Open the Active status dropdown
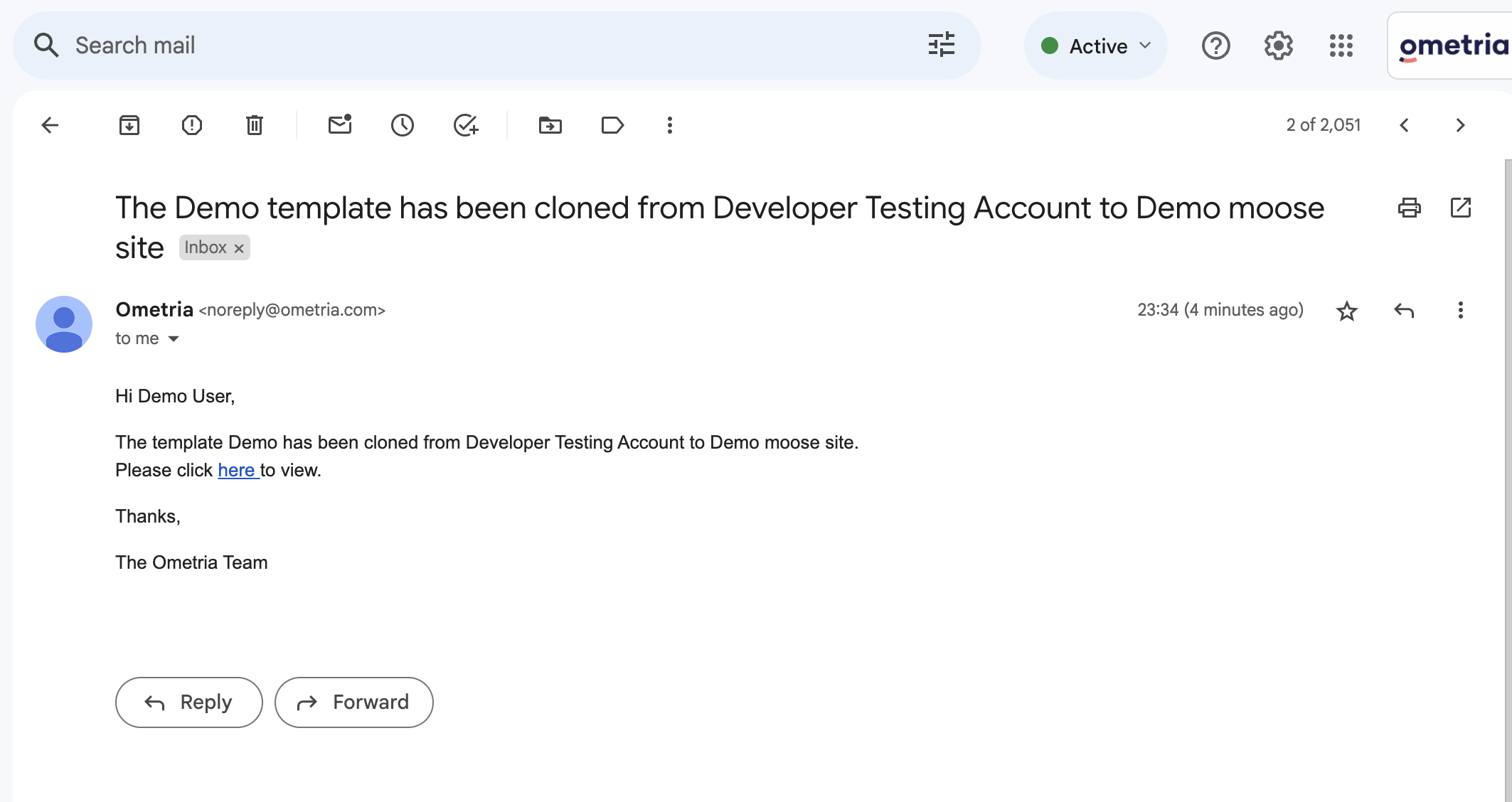 click(x=1096, y=46)
